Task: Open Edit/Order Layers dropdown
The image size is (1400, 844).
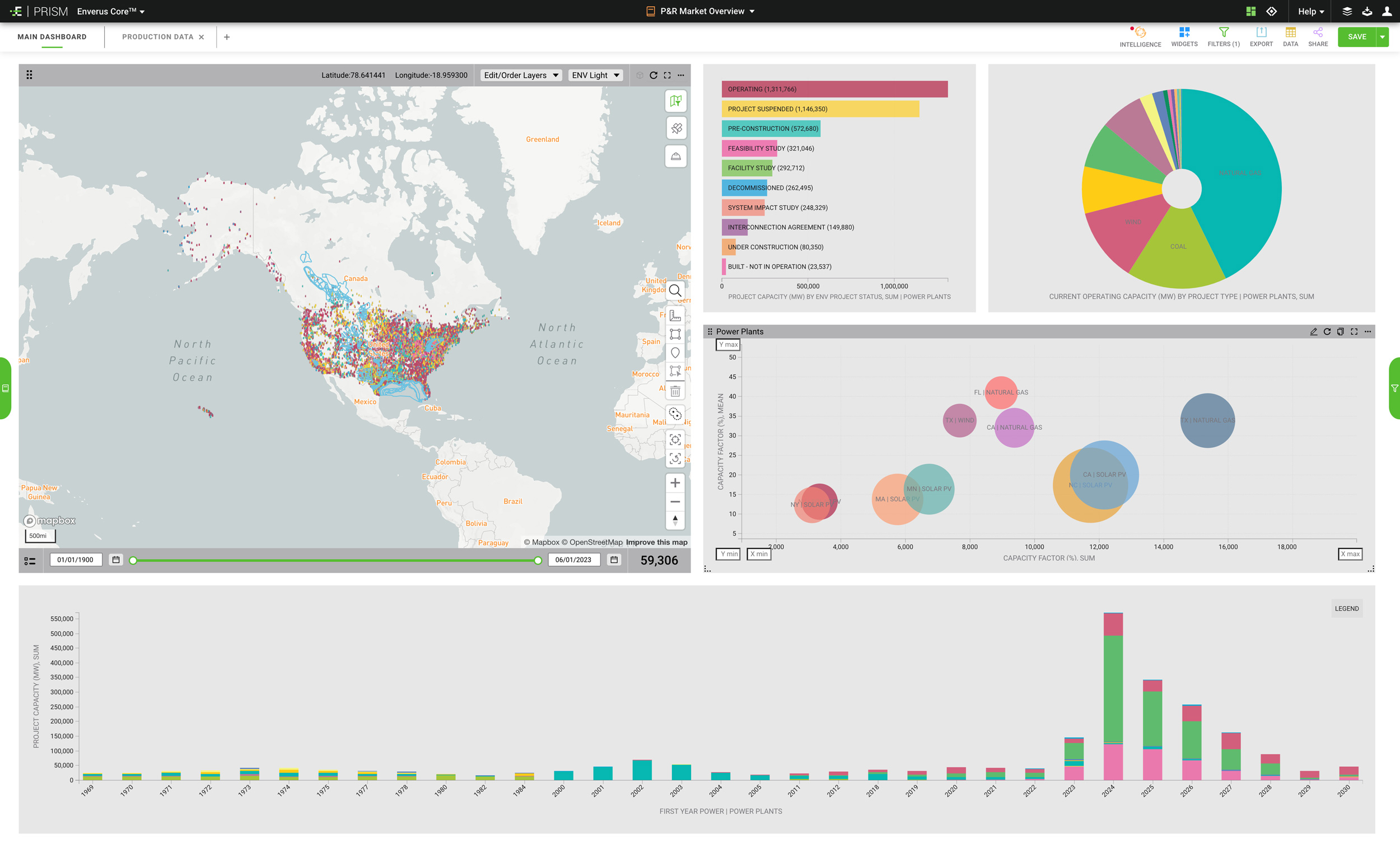Action: pos(521,75)
